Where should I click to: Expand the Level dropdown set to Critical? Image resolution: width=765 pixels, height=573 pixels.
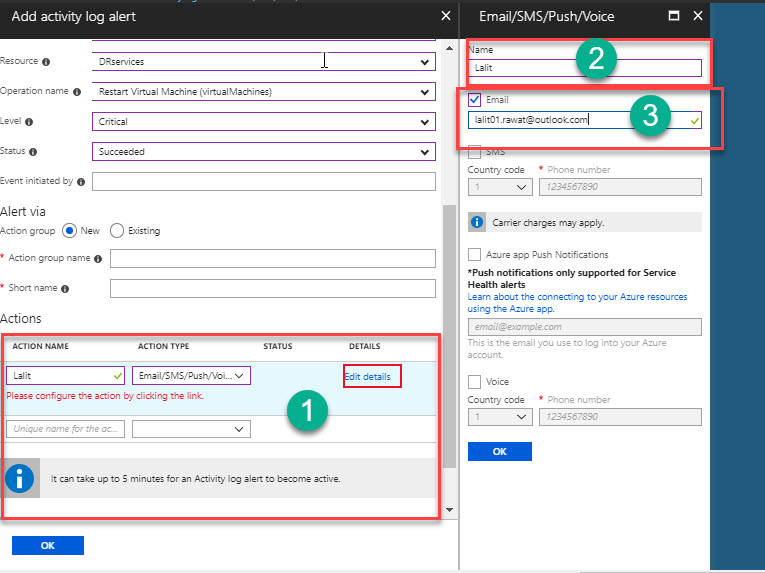click(264, 122)
